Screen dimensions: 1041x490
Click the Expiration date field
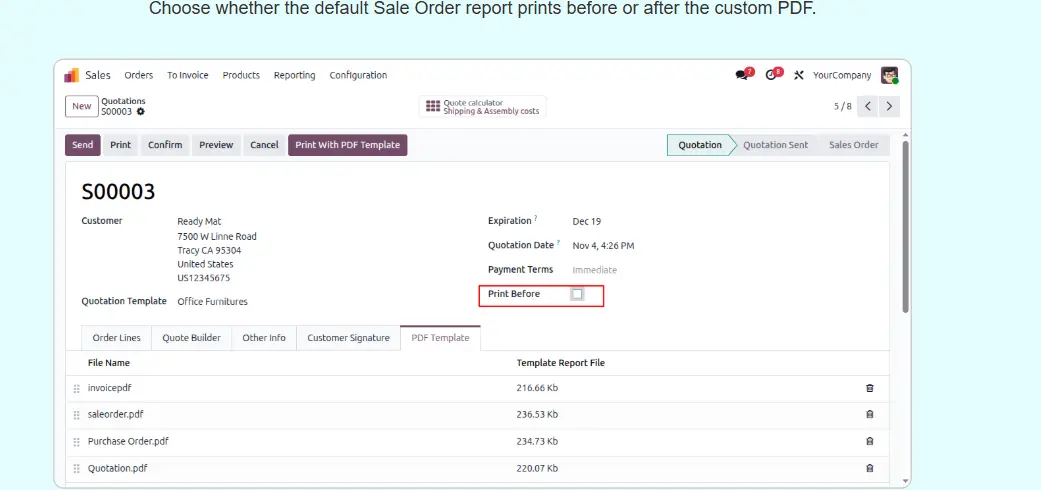587,221
